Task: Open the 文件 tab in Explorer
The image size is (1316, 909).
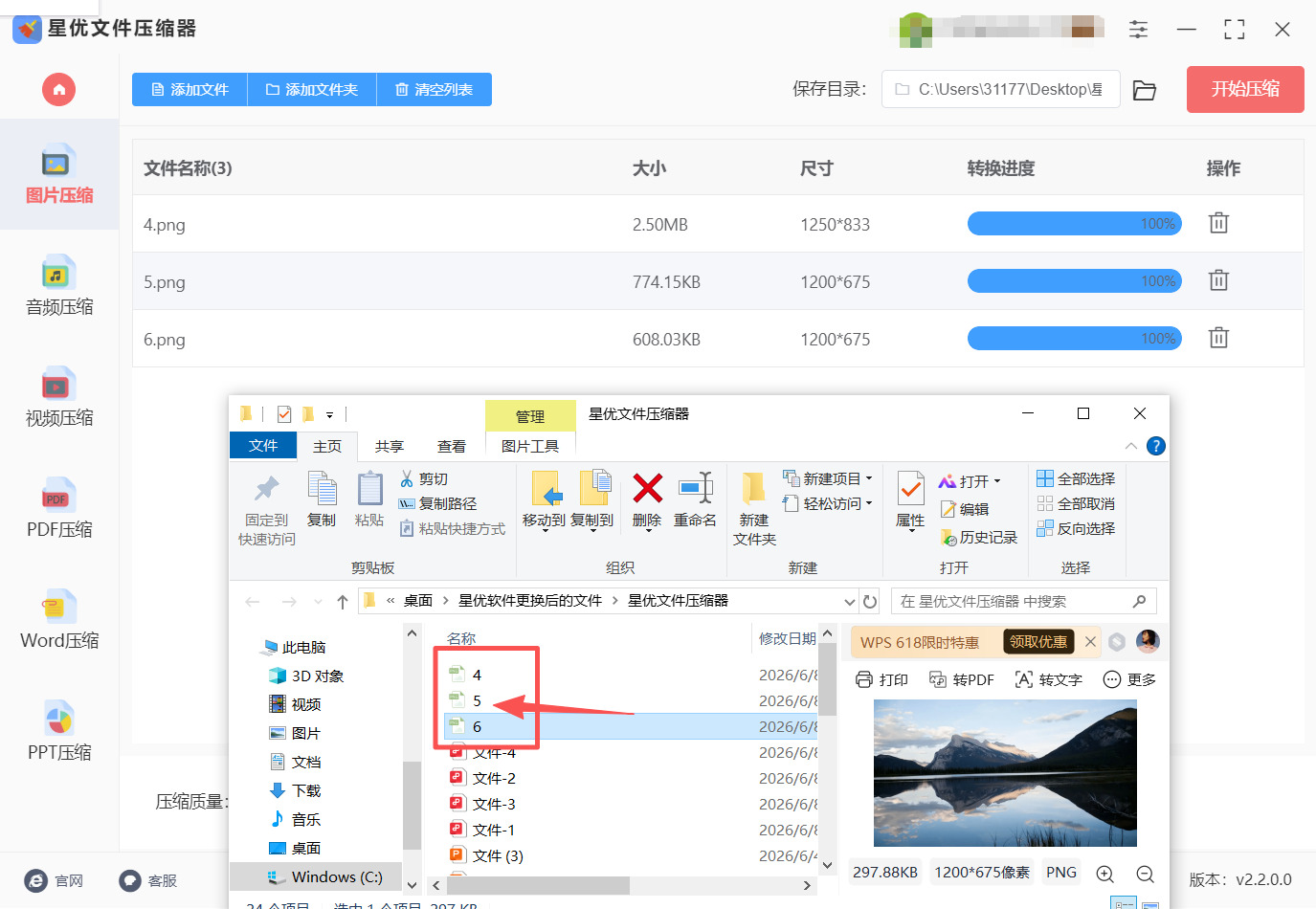Action: 263,446
